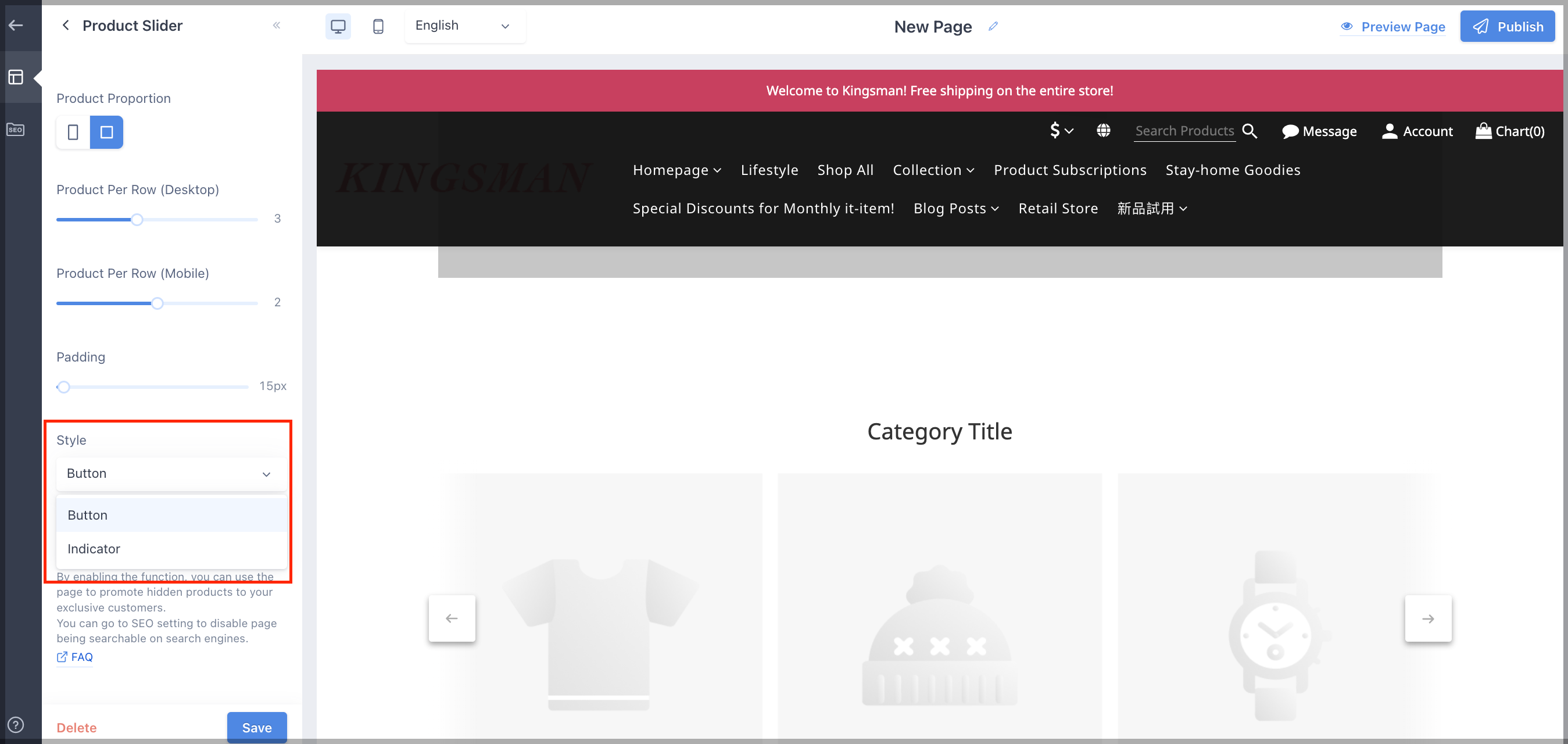
Task: Expand the Collection menu
Action: [x=933, y=170]
